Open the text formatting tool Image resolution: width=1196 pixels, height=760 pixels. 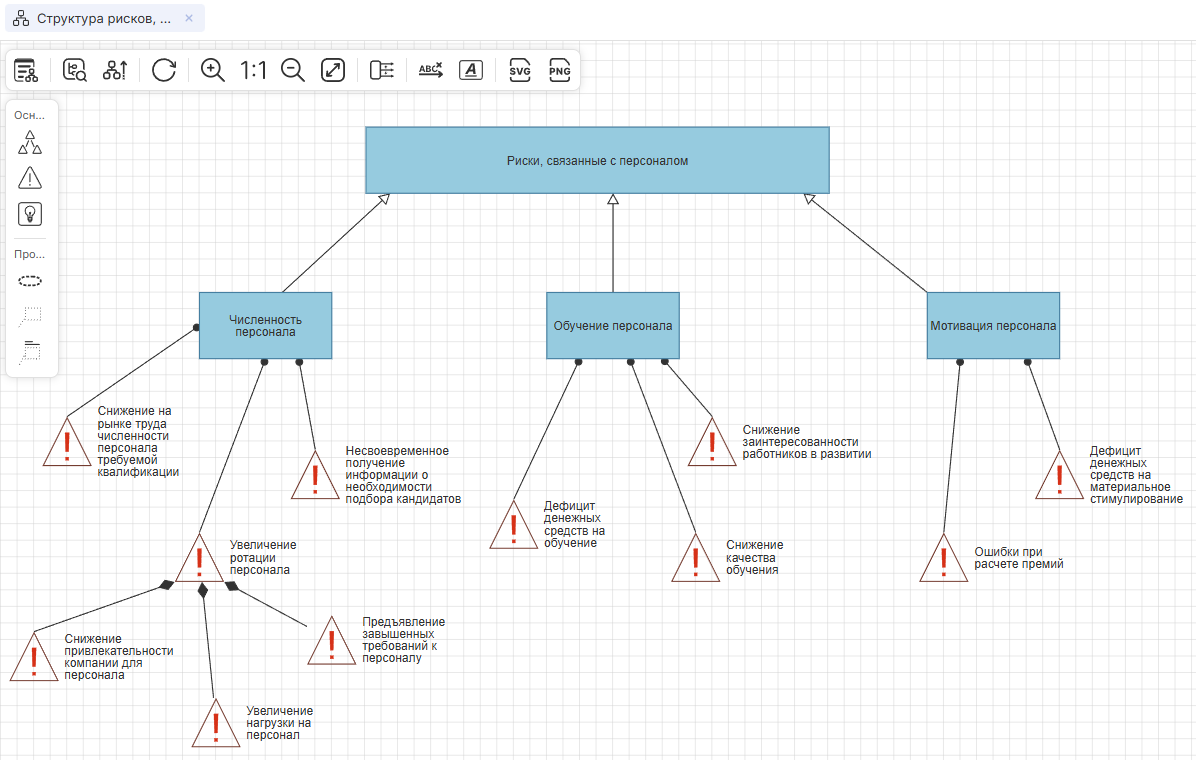470,70
